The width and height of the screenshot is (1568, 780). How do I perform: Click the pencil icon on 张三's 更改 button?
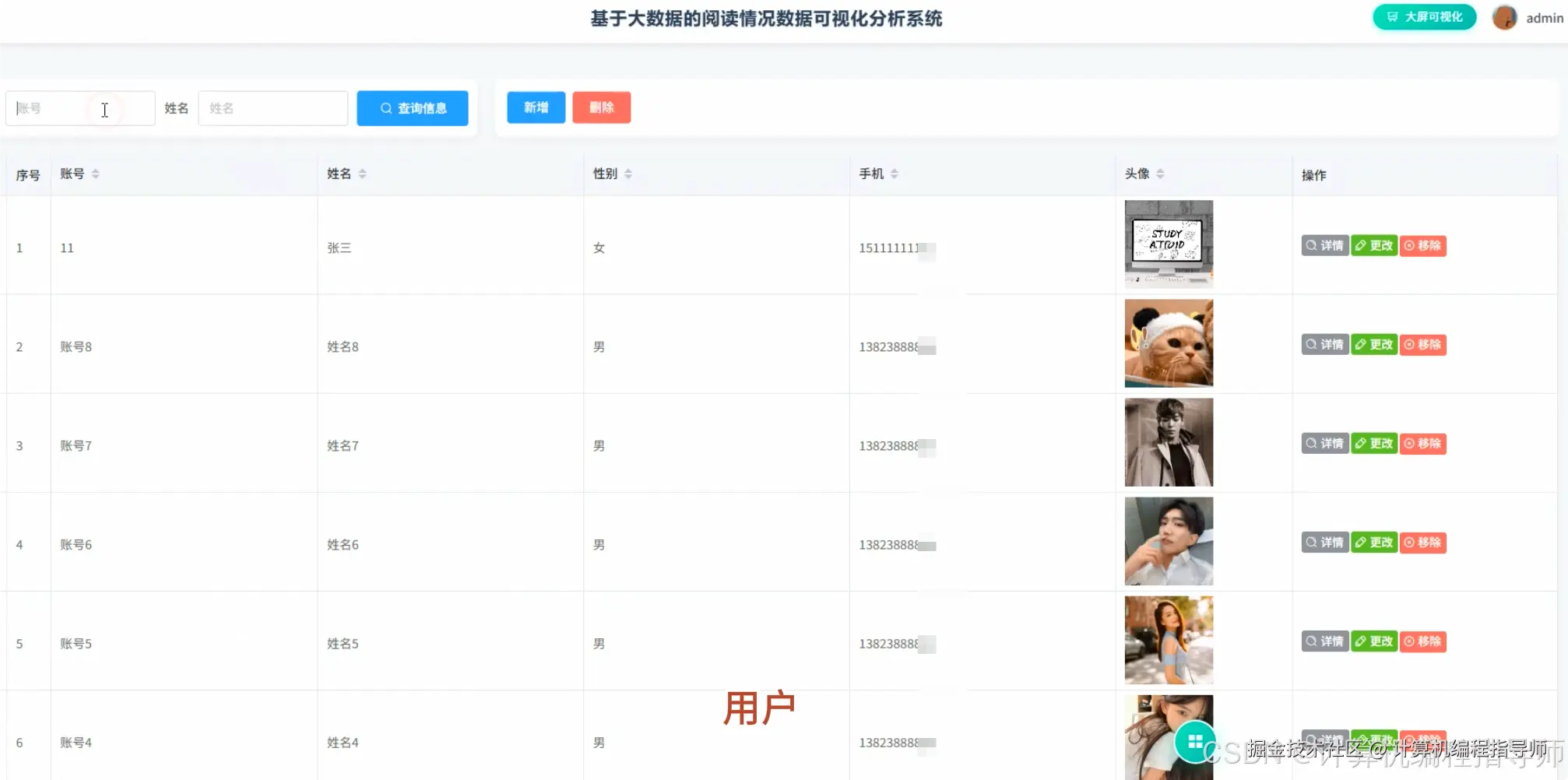[1361, 245]
